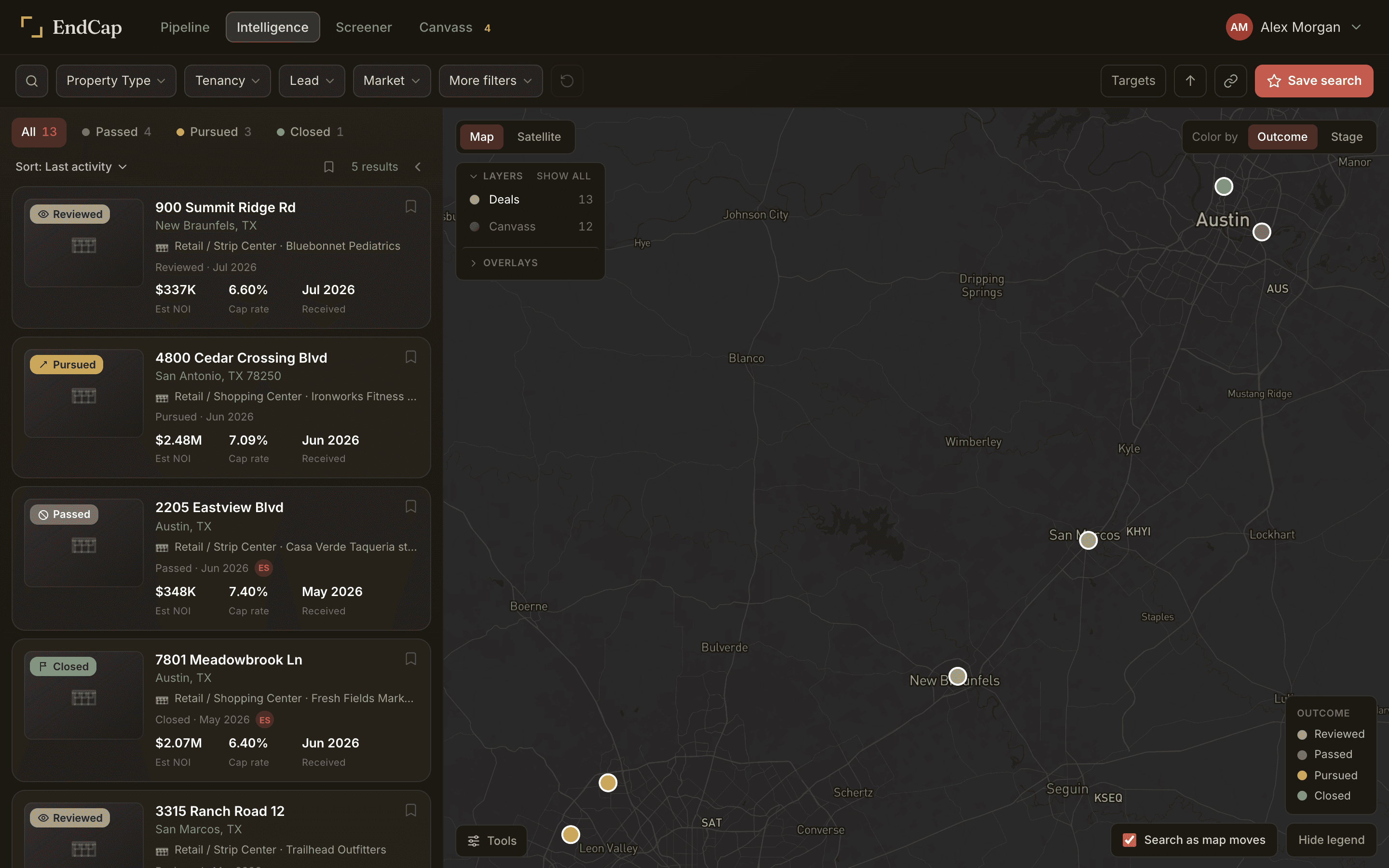Color pins by Outcome

tap(1282, 136)
